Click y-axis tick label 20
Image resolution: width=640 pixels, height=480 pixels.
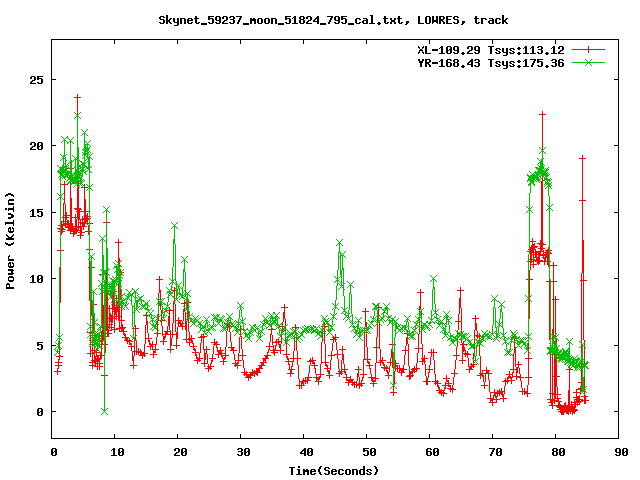coord(36,146)
